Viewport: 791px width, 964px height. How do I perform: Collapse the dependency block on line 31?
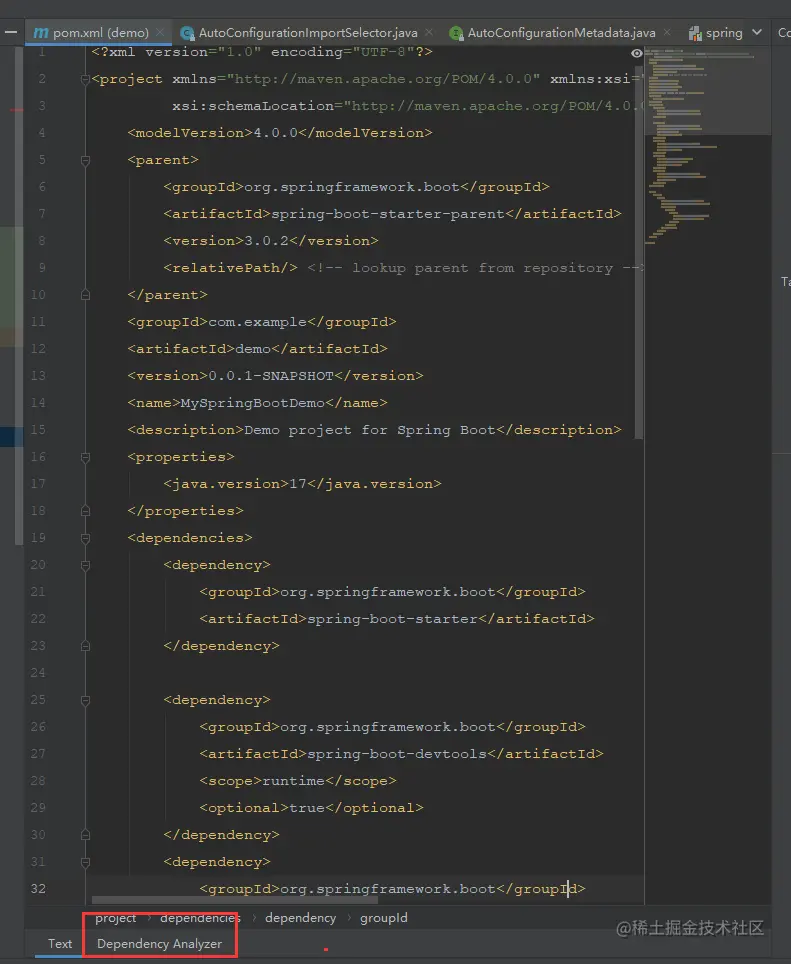point(85,863)
